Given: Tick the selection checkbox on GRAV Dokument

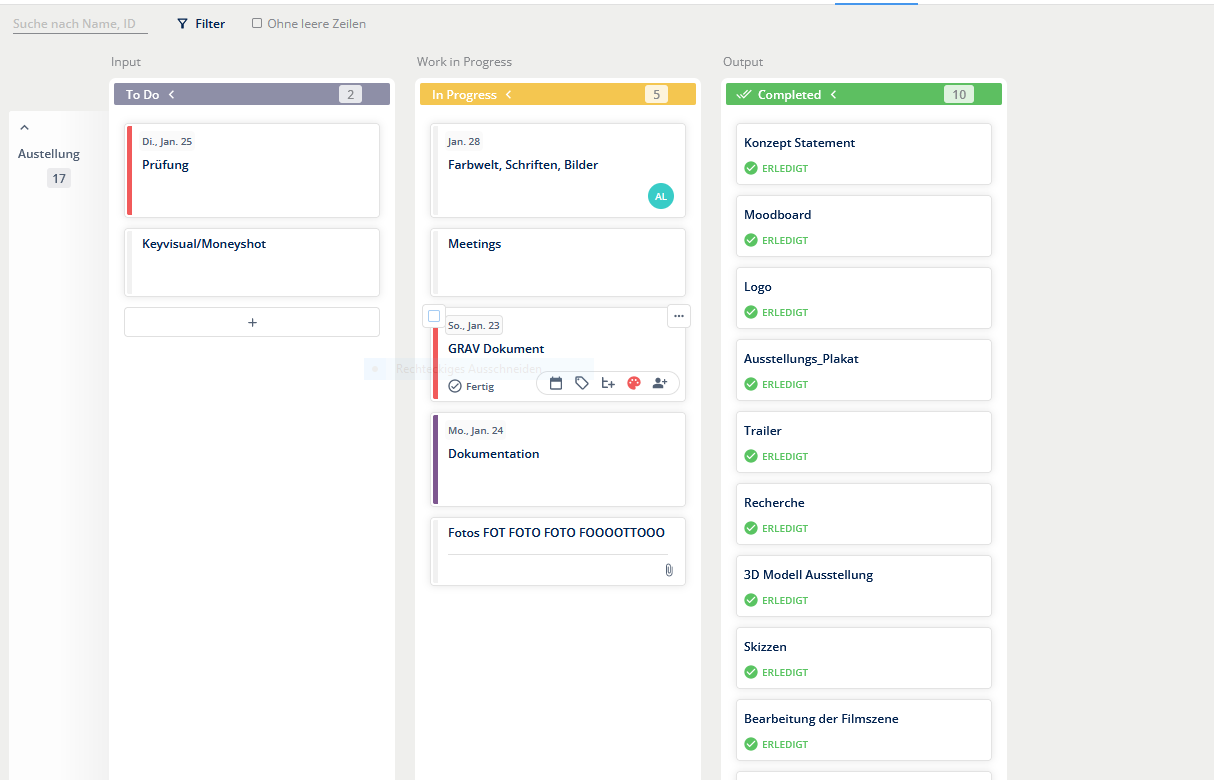Looking at the screenshot, I should click(x=434, y=316).
